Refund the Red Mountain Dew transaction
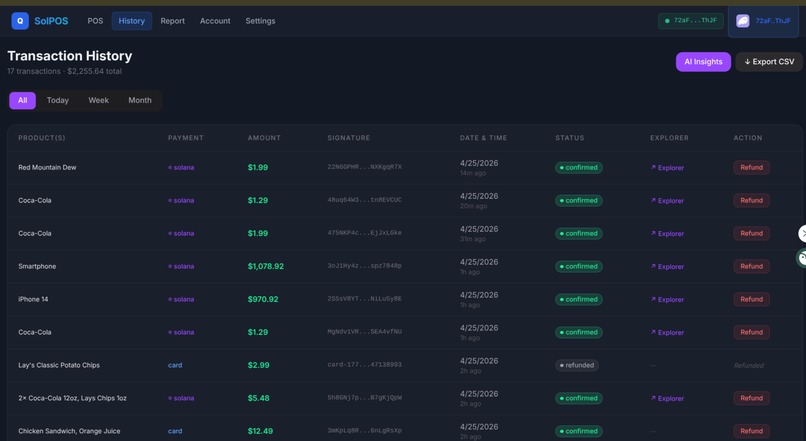The image size is (806, 441). click(751, 168)
